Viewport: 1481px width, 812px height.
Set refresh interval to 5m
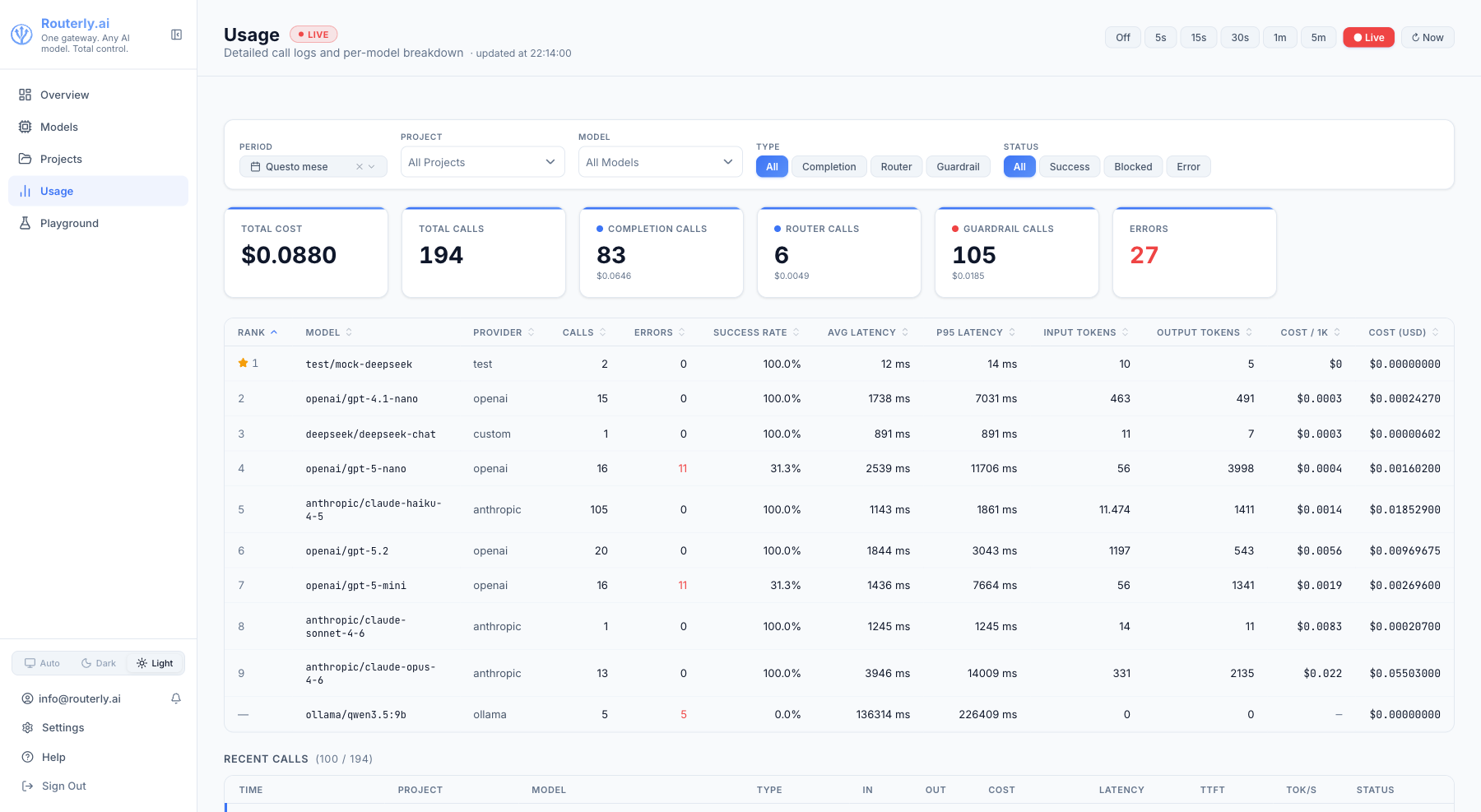1318,37
